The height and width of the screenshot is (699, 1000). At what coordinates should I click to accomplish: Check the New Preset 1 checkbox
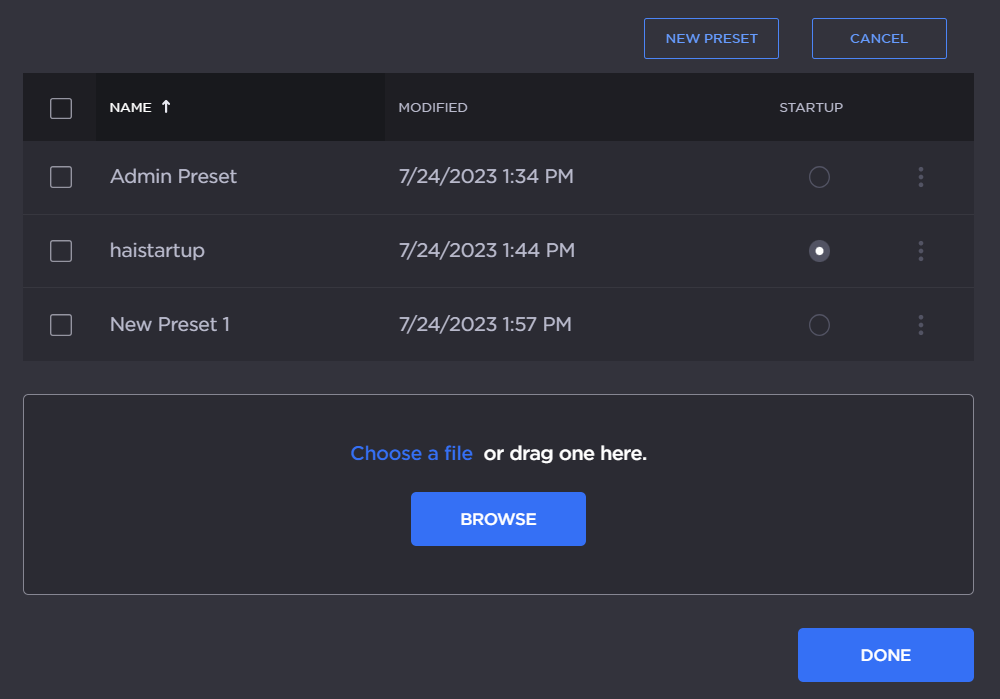[x=61, y=325]
